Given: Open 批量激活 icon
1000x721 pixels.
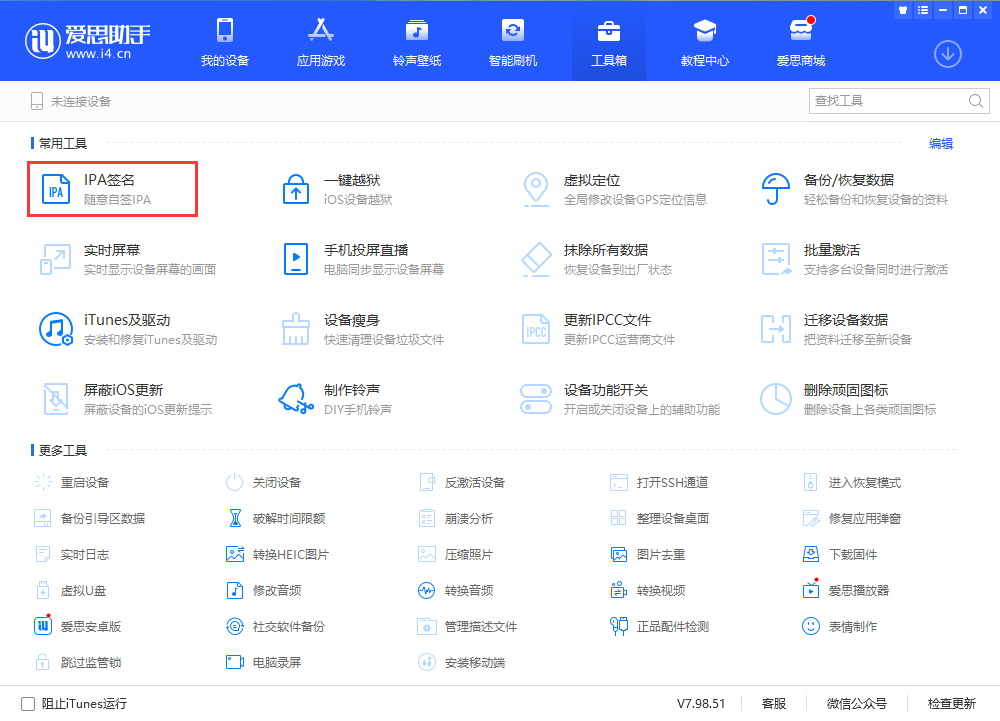Looking at the screenshot, I should click(x=776, y=259).
